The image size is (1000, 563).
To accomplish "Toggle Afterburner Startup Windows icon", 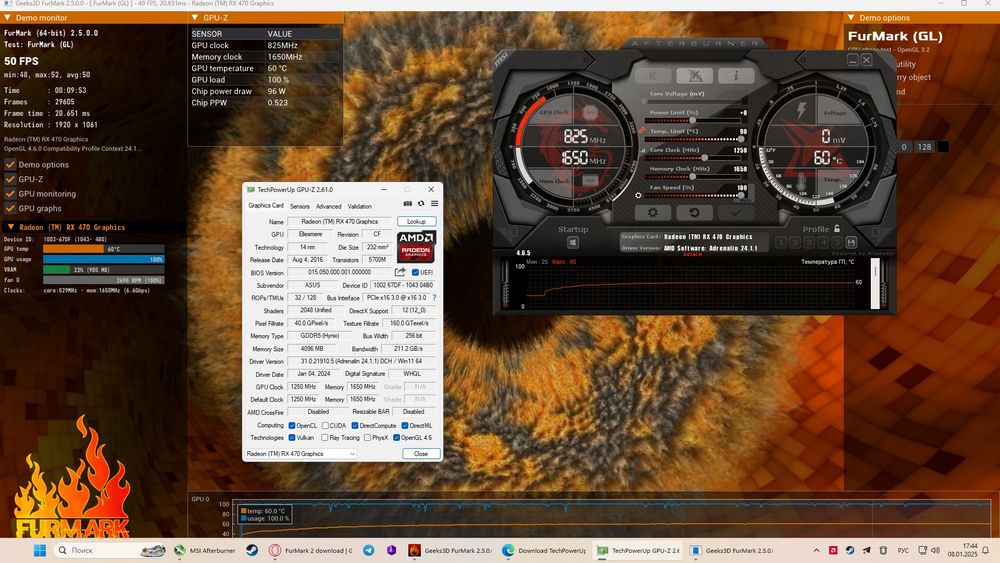I will point(573,242).
